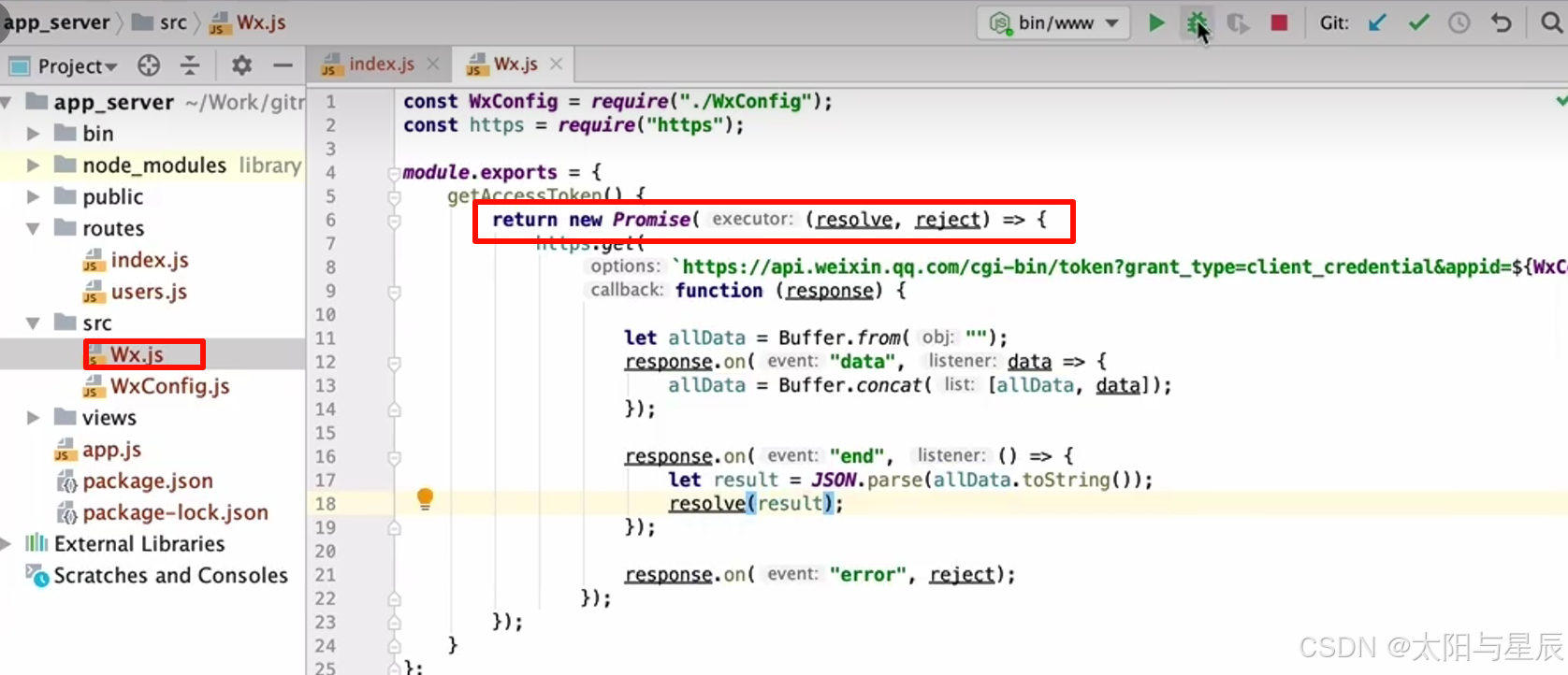Viewport: 1568px width, 675px height.
Task: Fold the module.exports block at line 4
Action: click(395, 173)
